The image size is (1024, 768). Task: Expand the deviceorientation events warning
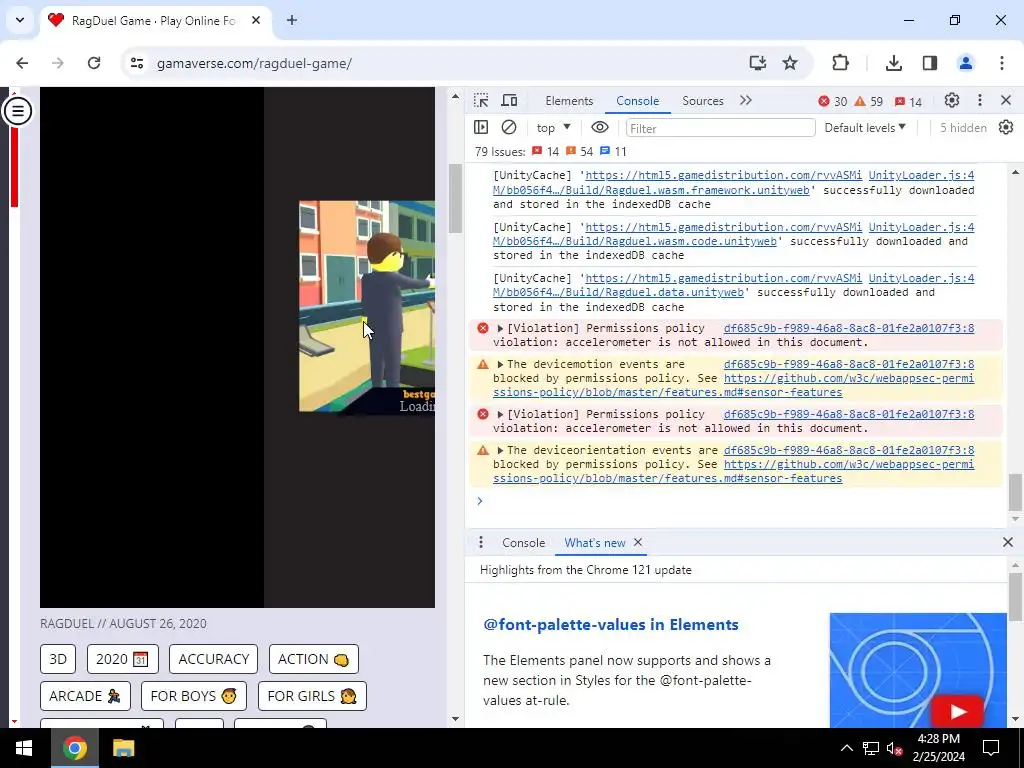500,451
